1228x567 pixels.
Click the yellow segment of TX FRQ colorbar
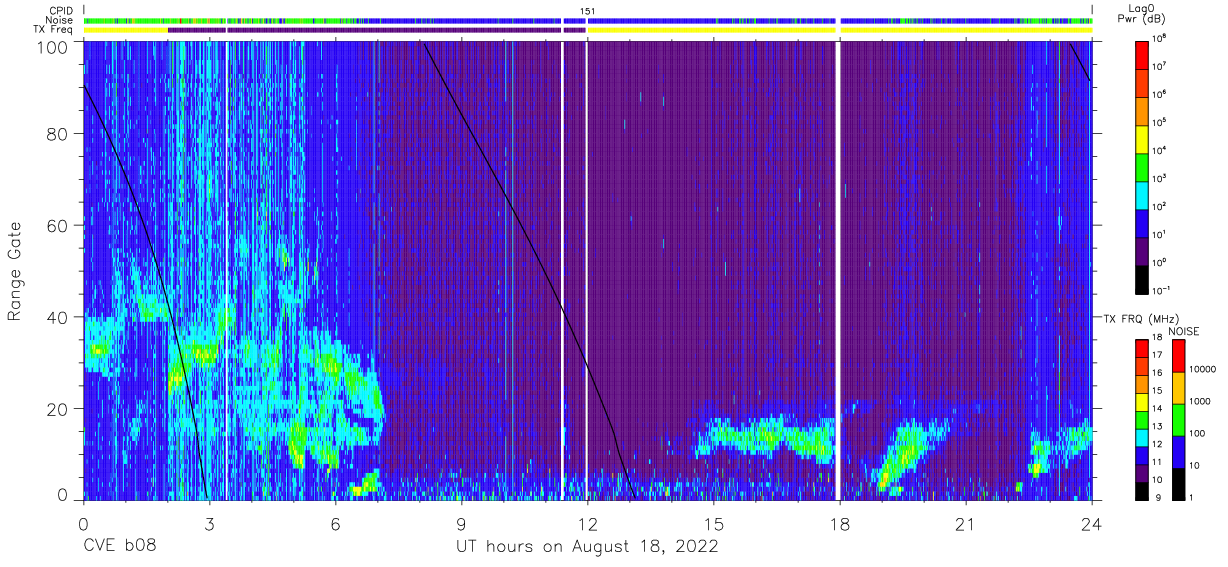[1142, 401]
